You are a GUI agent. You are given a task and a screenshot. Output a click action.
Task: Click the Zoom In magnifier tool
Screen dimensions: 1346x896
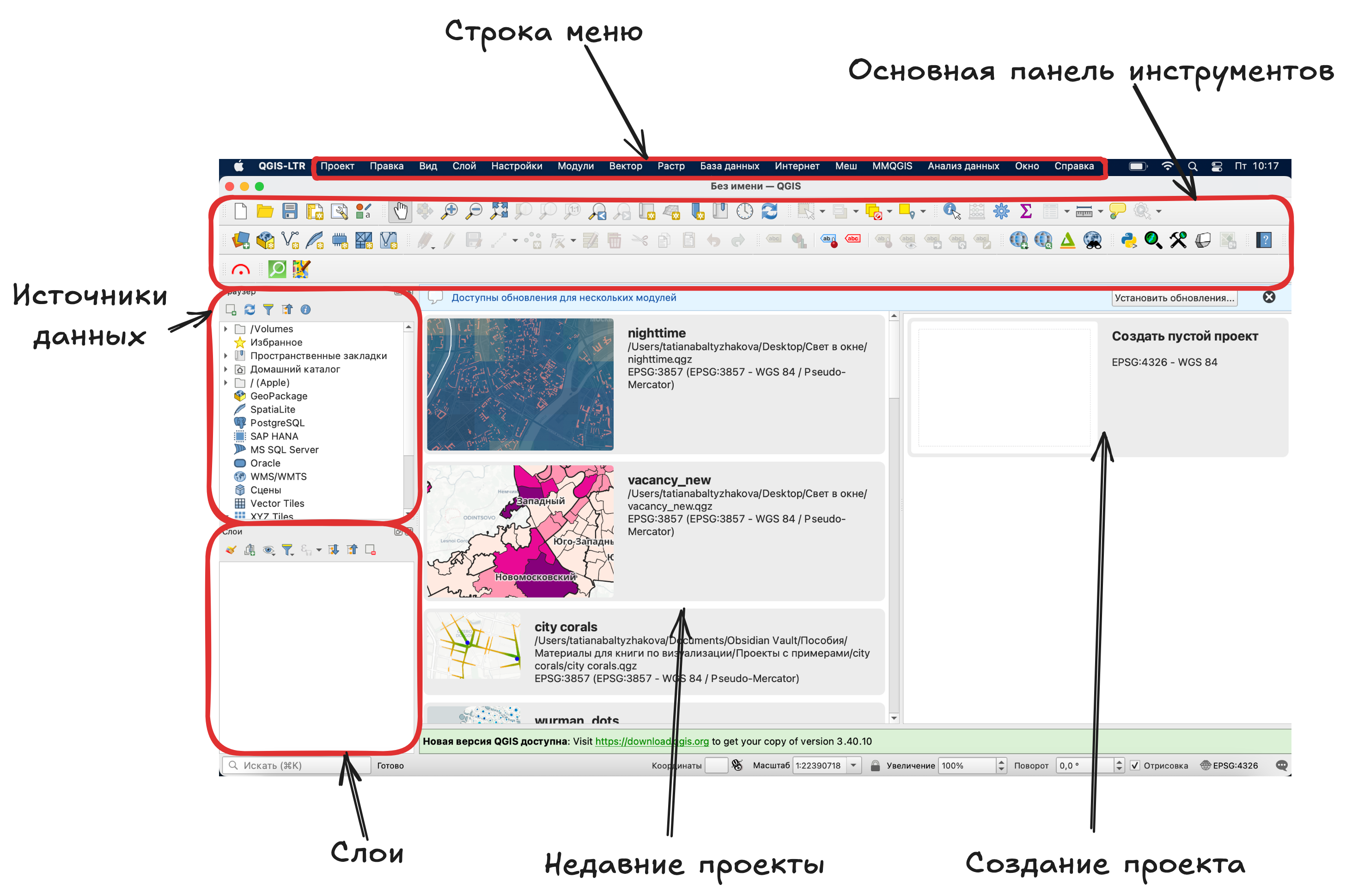pos(449,212)
